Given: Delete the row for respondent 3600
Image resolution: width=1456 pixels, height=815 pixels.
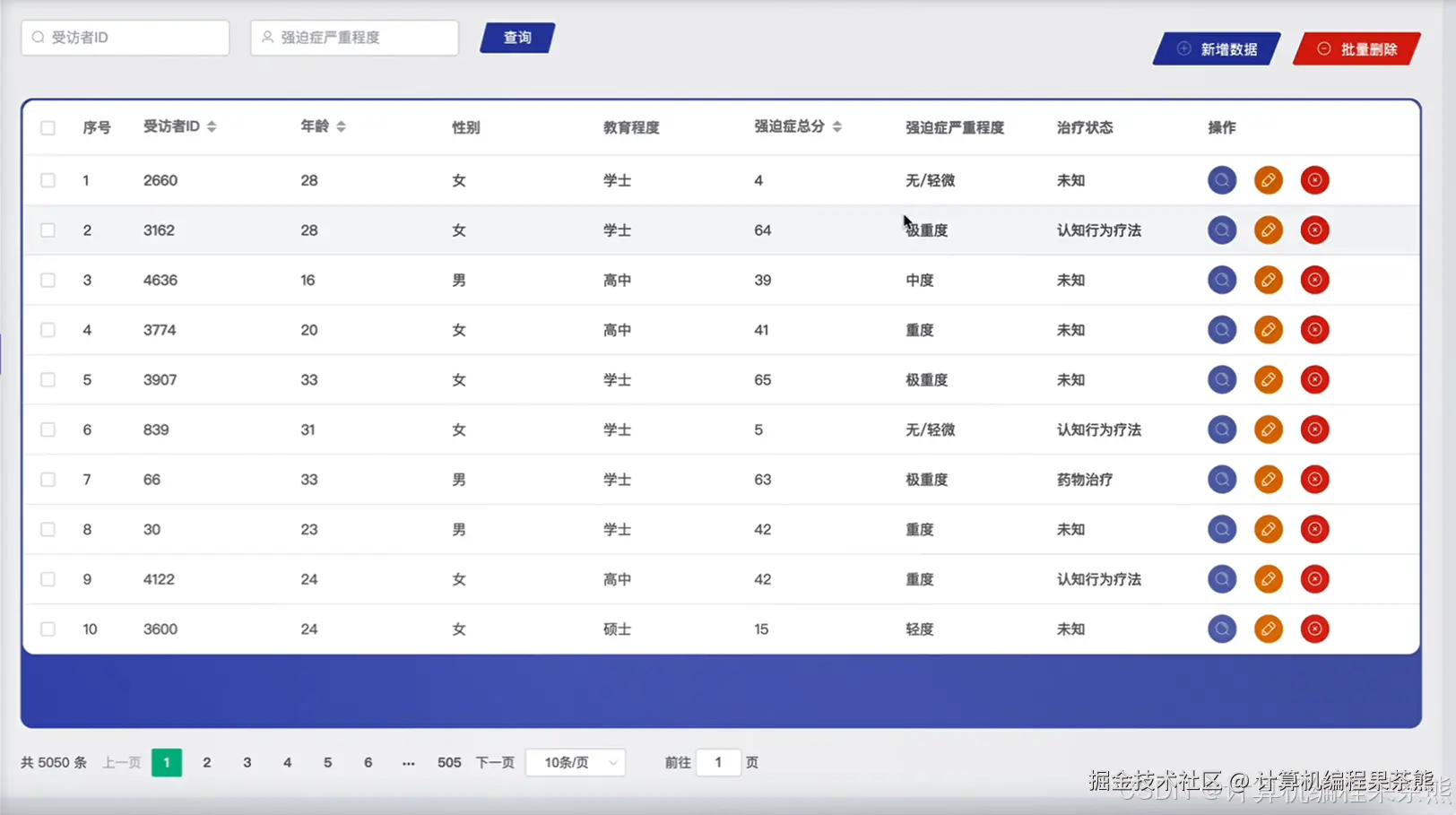Looking at the screenshot, I should [1315, 629].
